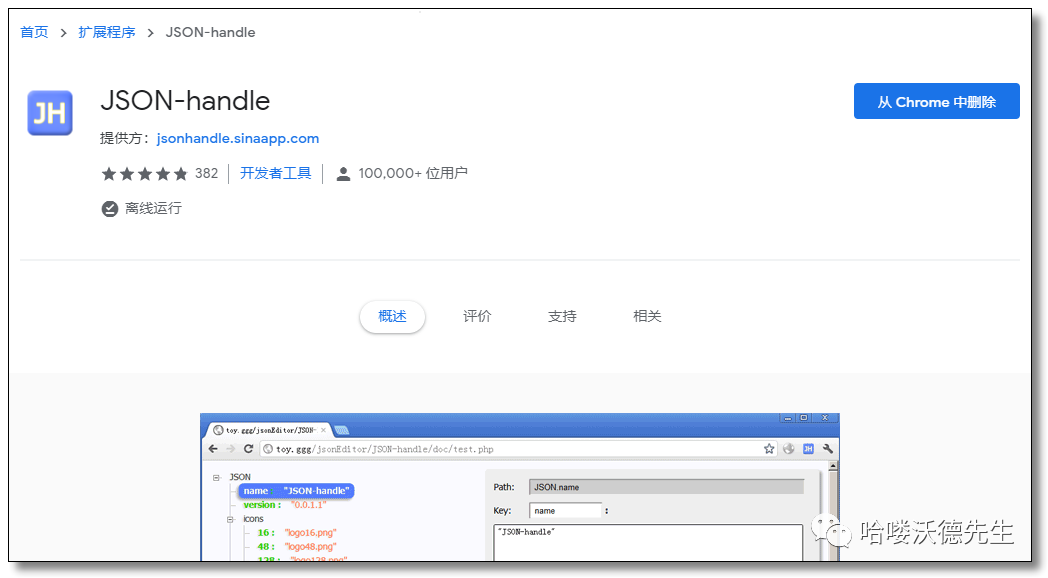This screenshot has width=1048, height=578.
Task: Click the user count person icon
Action: 343,174
